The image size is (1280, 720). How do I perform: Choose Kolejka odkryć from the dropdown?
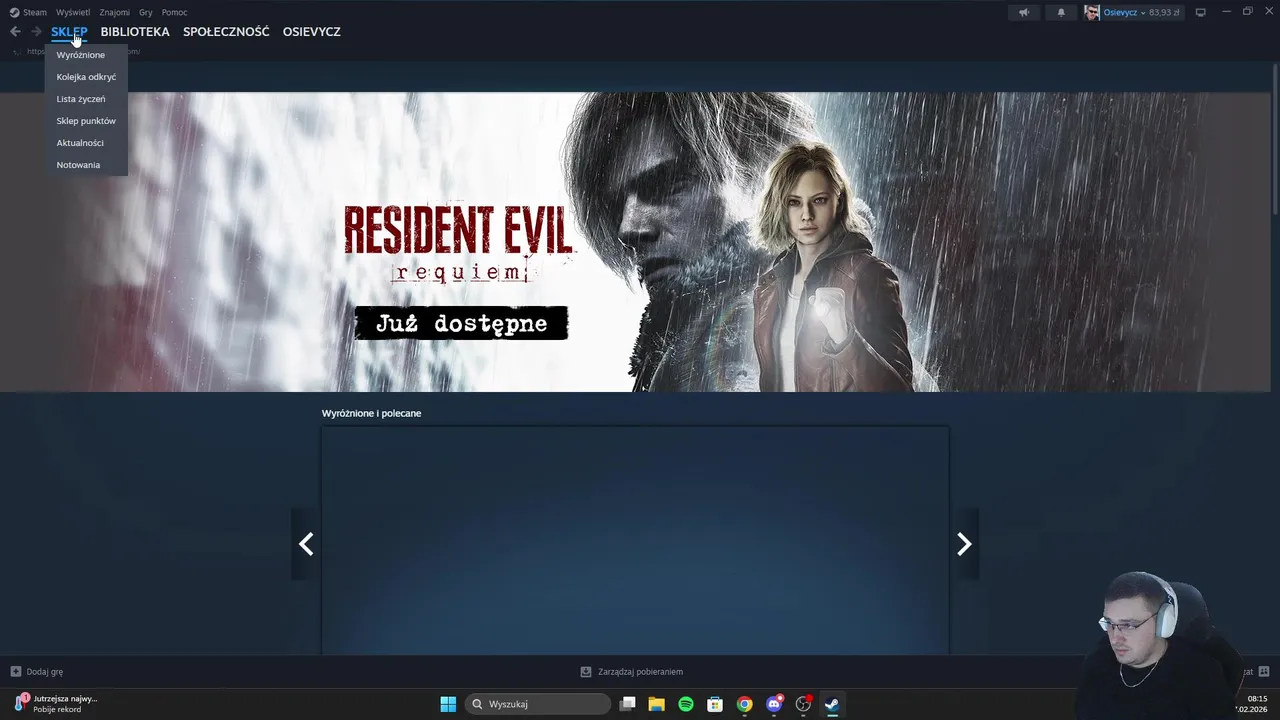86,77
